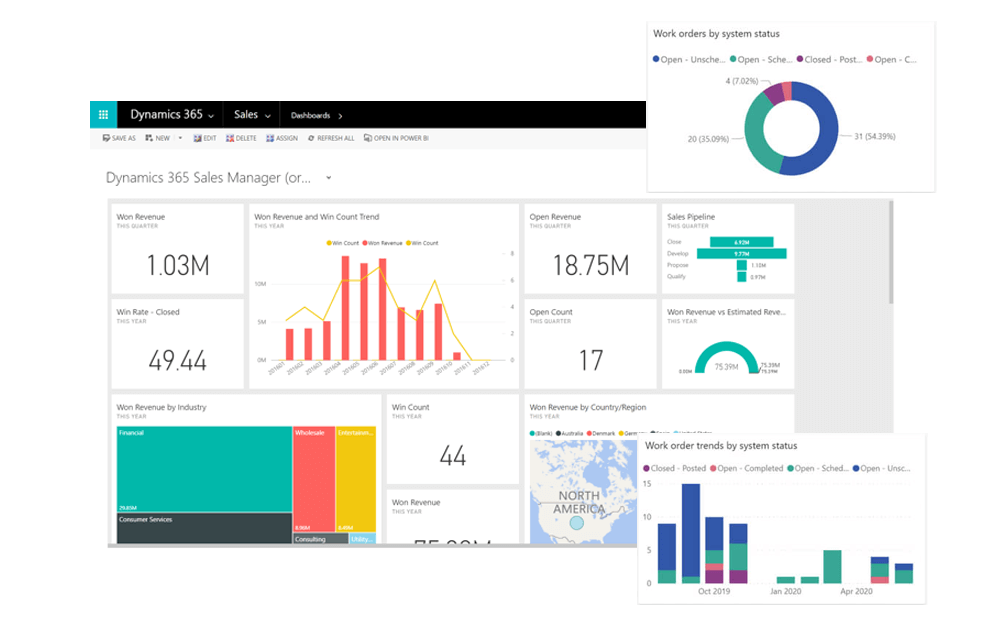
Task: Click the red 'Won Revenue' legend dot
Action: pyautogui.click(x=365, y=243)
